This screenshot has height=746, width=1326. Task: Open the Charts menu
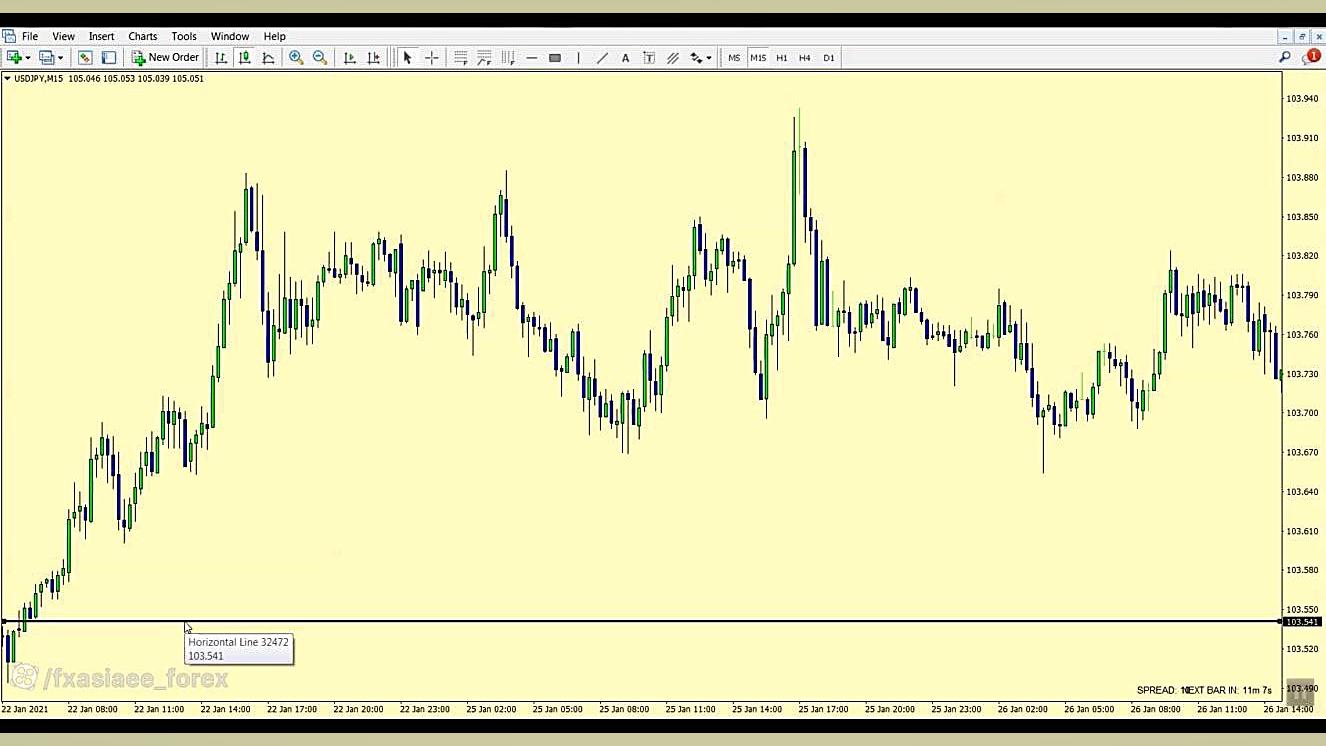(143, 36)
